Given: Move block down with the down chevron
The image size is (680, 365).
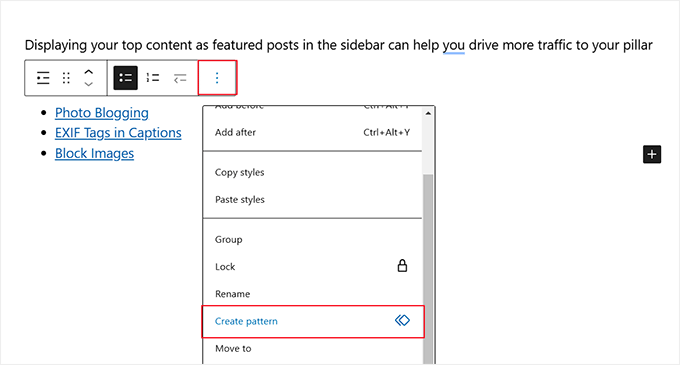Looking at the screenshot, I should click(x=88, y=84).
